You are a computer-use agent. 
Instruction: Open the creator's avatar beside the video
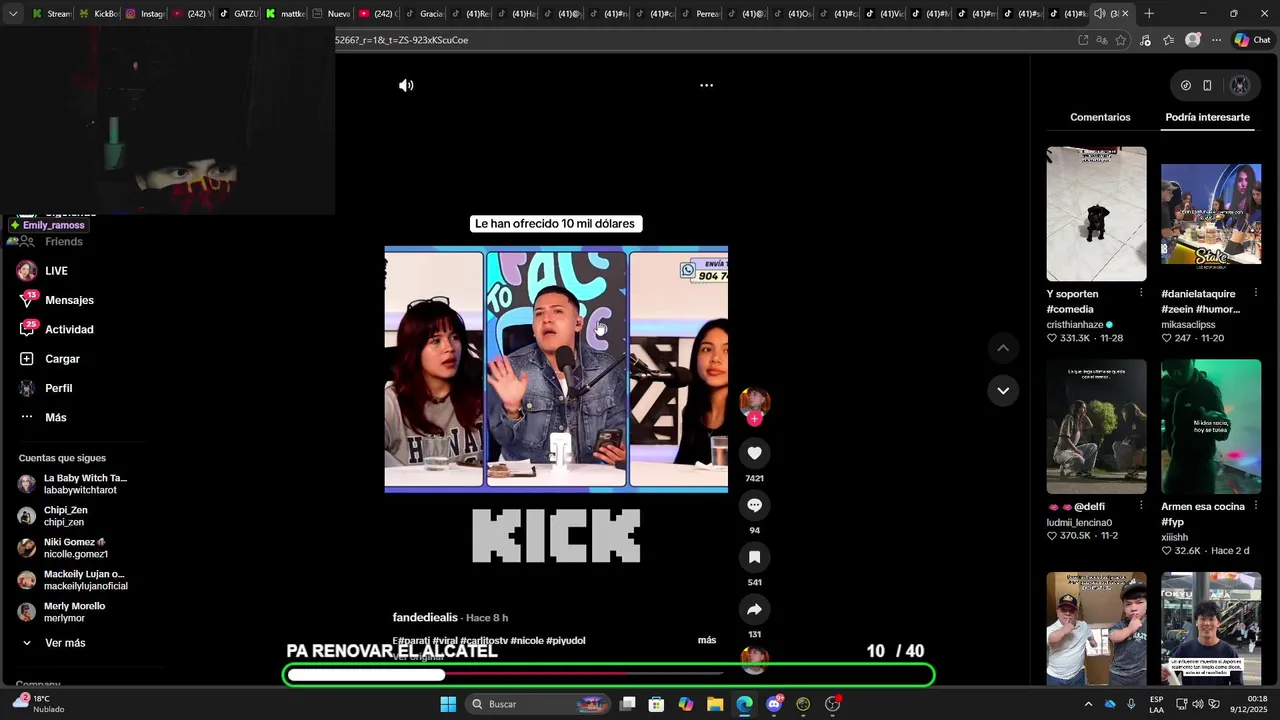pos(754,401)
